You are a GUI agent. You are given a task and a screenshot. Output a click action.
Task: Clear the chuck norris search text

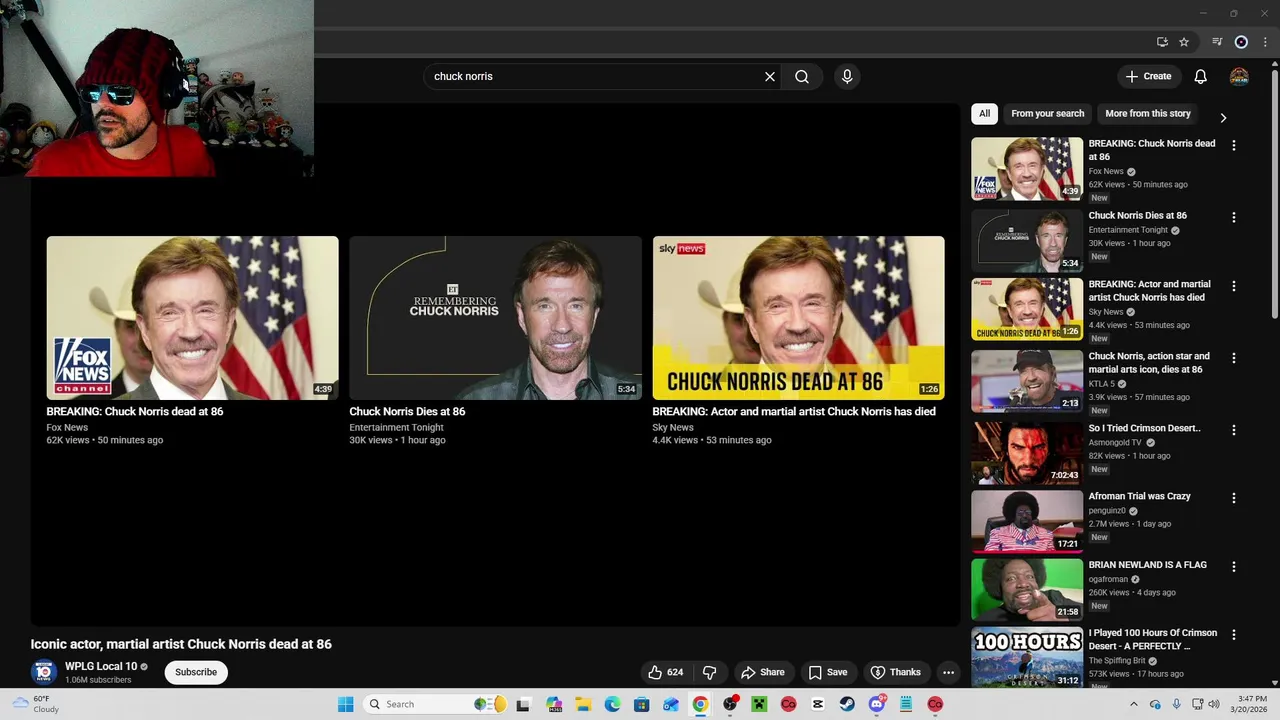click(770, 76)
